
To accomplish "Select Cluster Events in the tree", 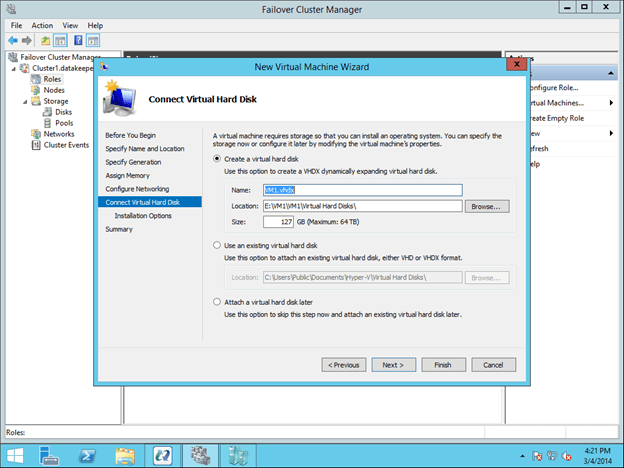I will coord(66,145).
